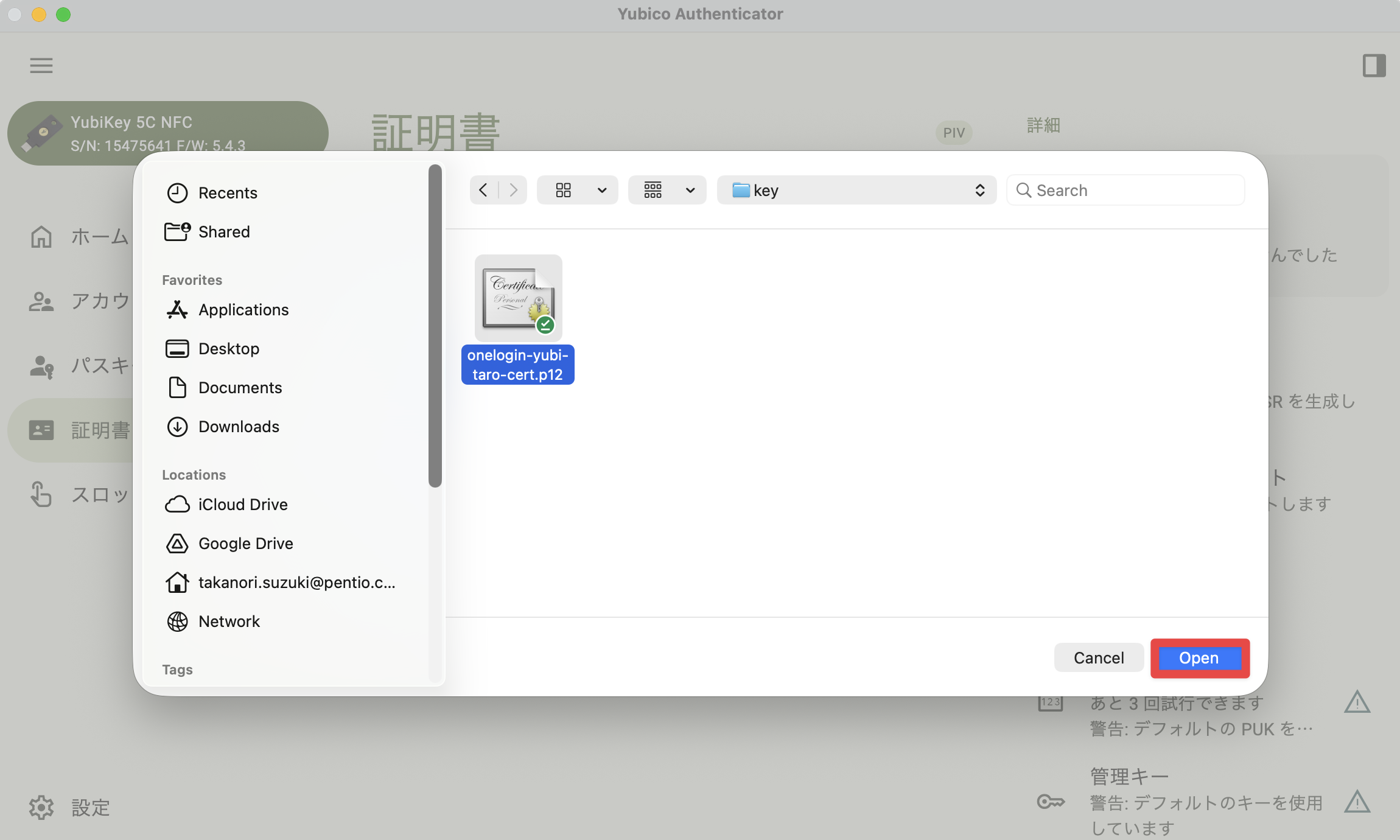This screenshot has height=840, width=1400.
Task: Click the home icon next to ホーム
Action: (41, 236)
